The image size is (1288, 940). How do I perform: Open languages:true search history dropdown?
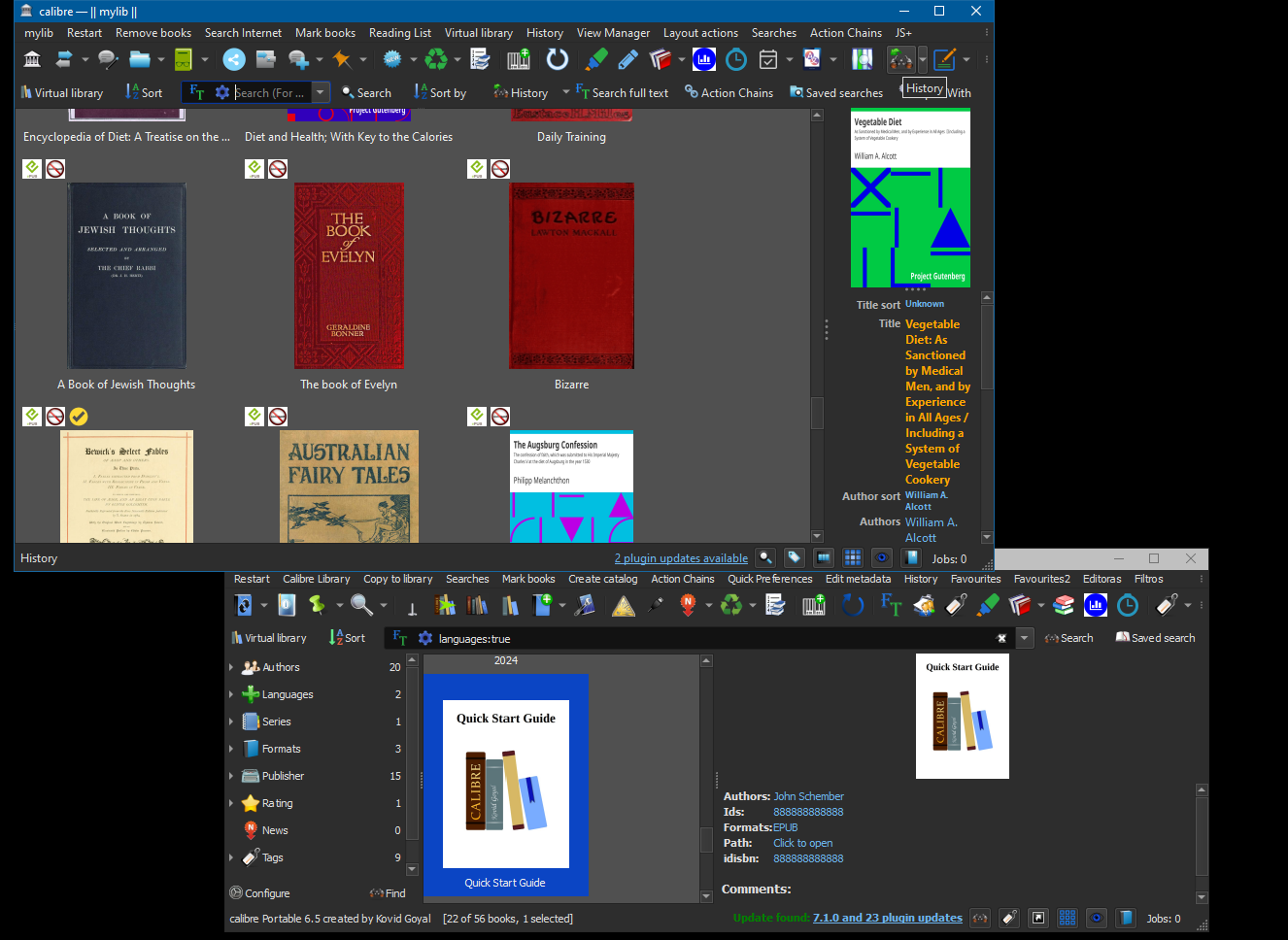click(x=1024, y=638)
